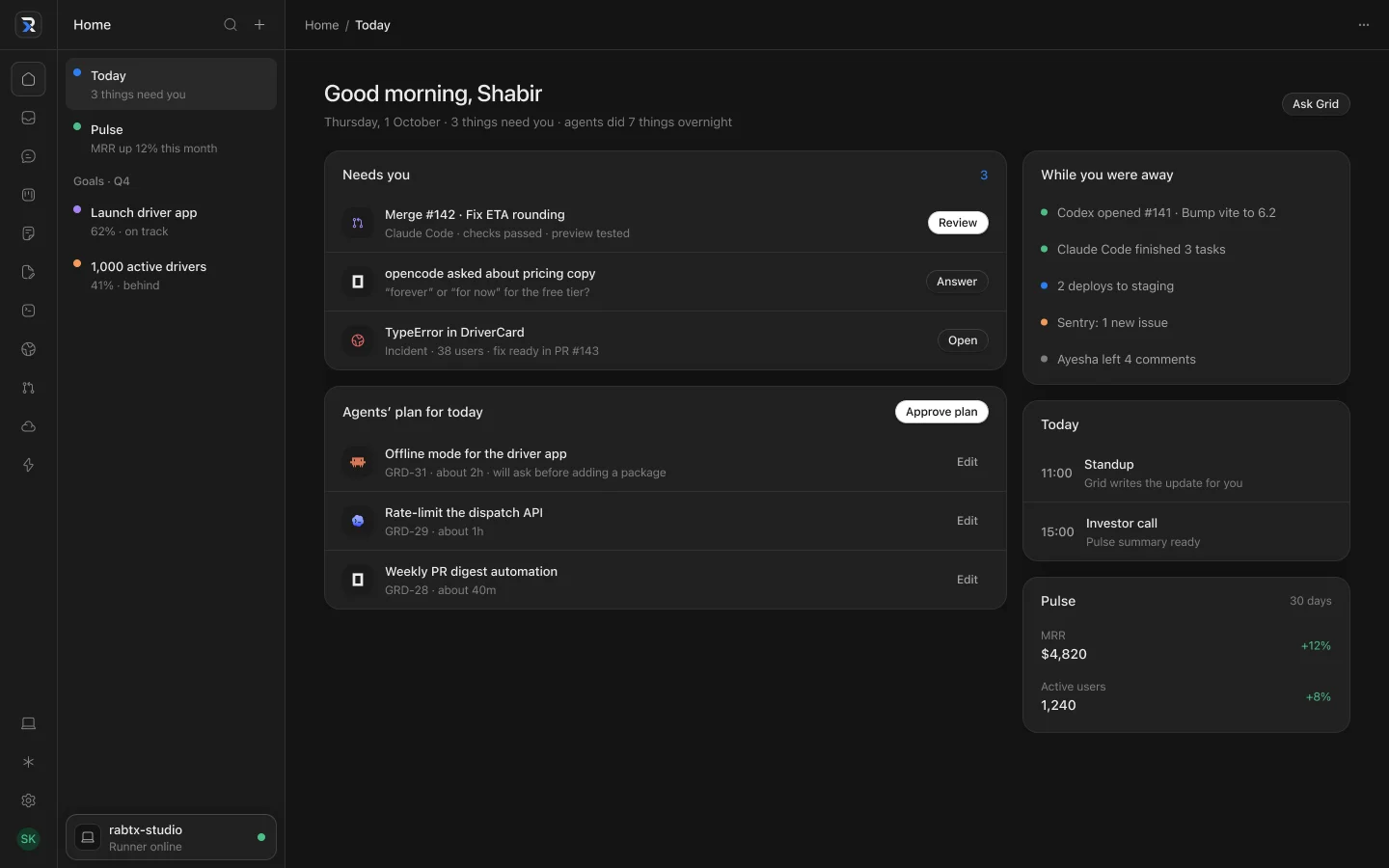The width and height of the screenshot is (1389, 868).
Task: Open the 1,000 active drivers goal
Action: pyautogui.click(x=171, y=275)
